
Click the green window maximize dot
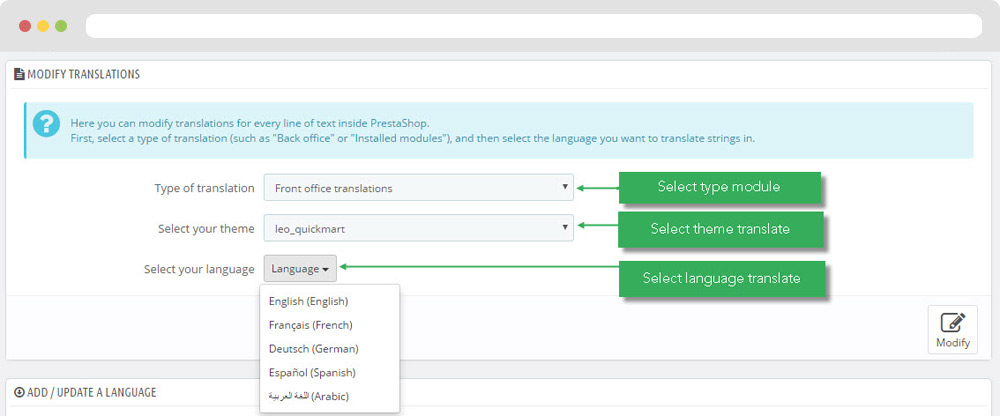click(61, 26)
